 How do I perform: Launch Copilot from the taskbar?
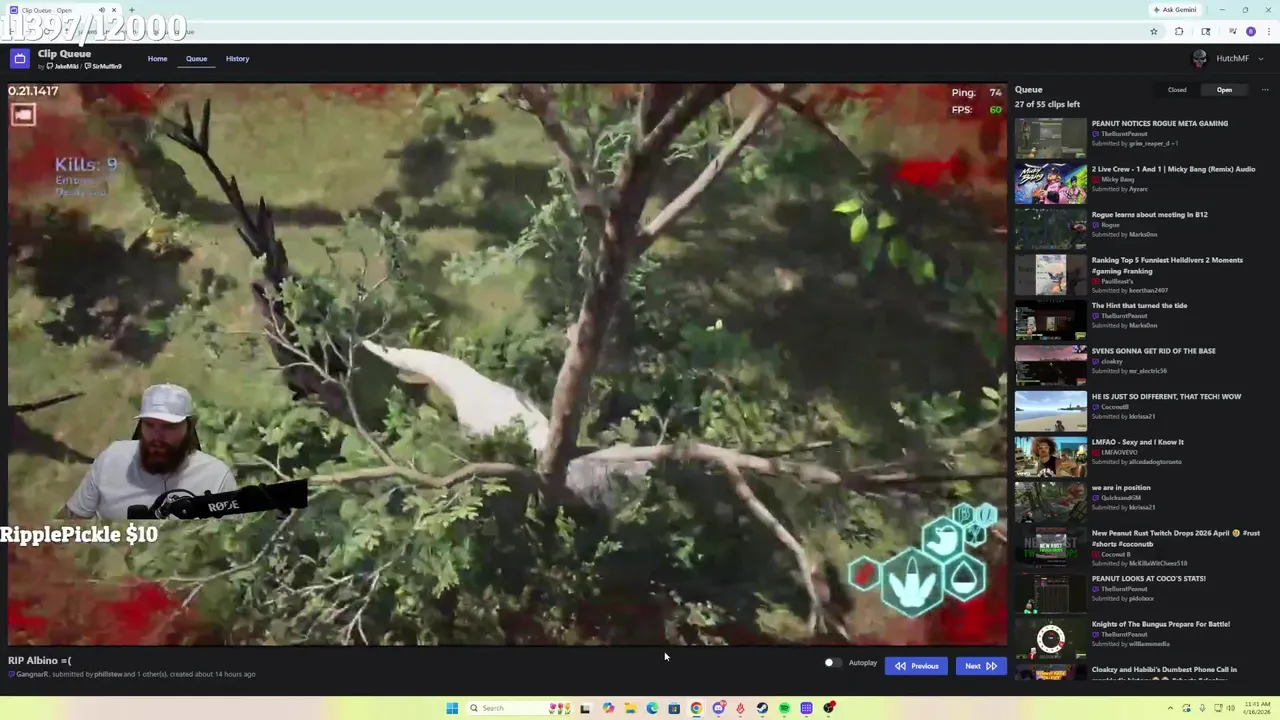point(608,708)
